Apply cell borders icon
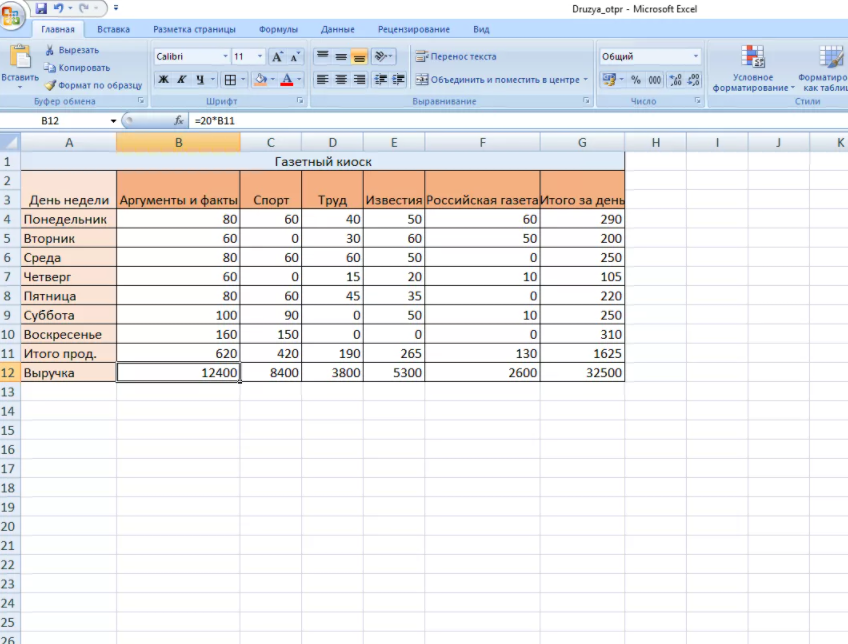The height and width of the screenshot is (644, 848). tap(230, 80)
